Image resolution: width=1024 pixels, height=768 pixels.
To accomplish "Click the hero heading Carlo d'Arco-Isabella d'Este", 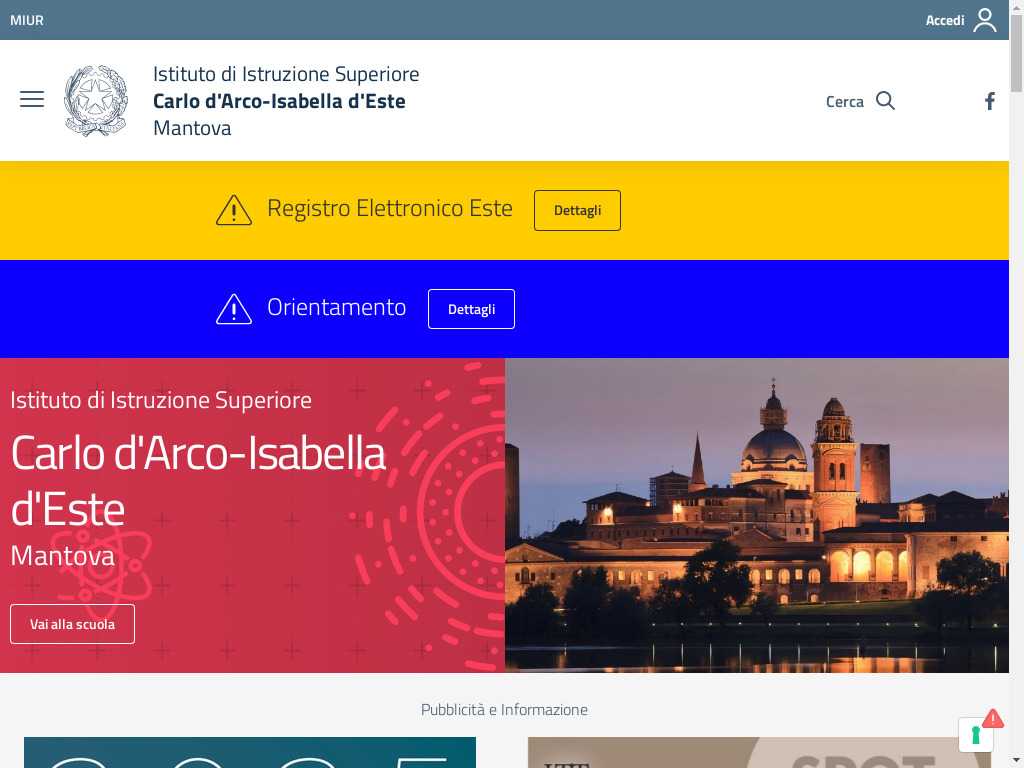I will click(x=199, y=481).
